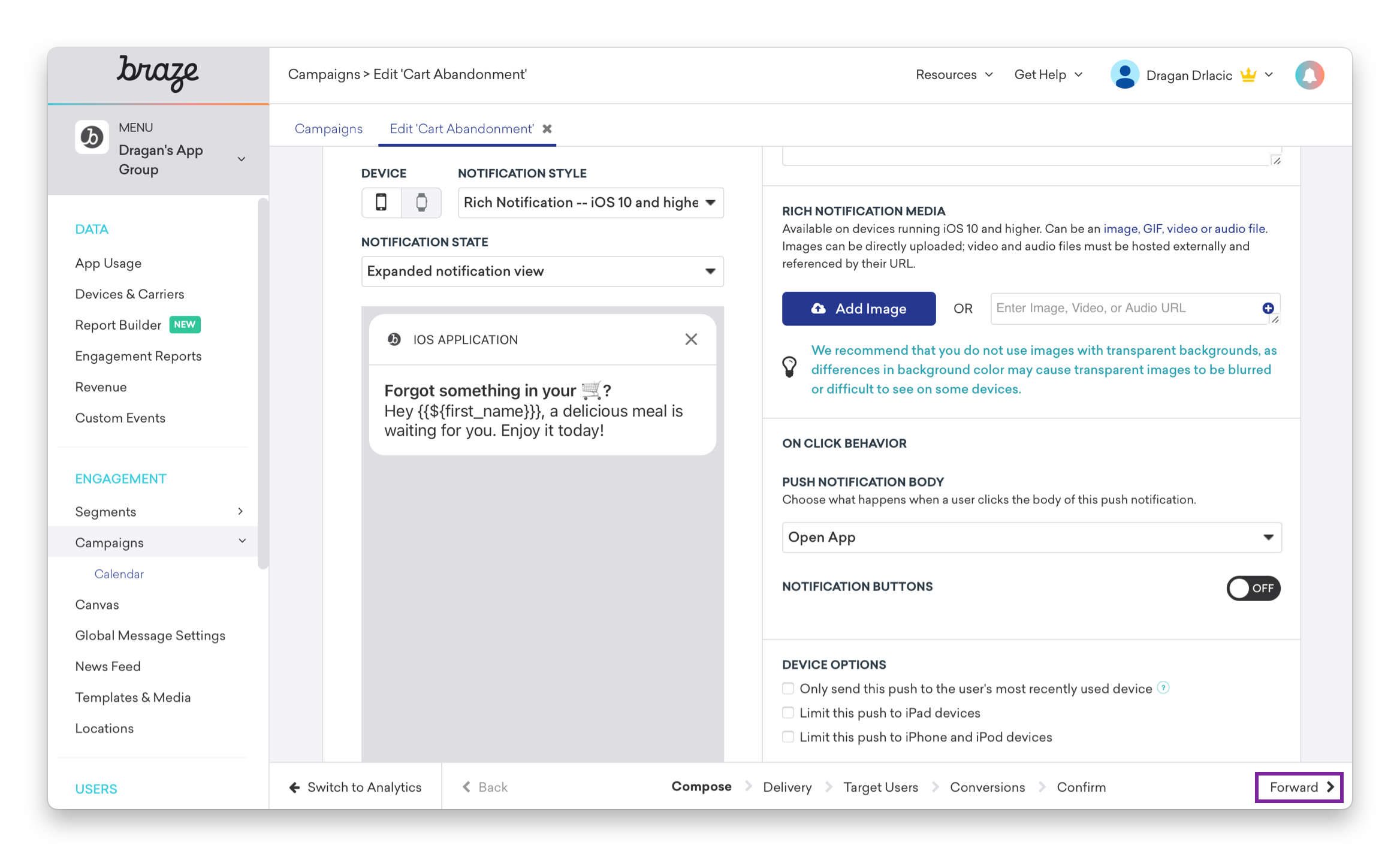Select the Edit 'Cart Abandonment' tab
The height and width of the screenshot is (857, 1400).
pyautogui.click(x=461, y=129)
